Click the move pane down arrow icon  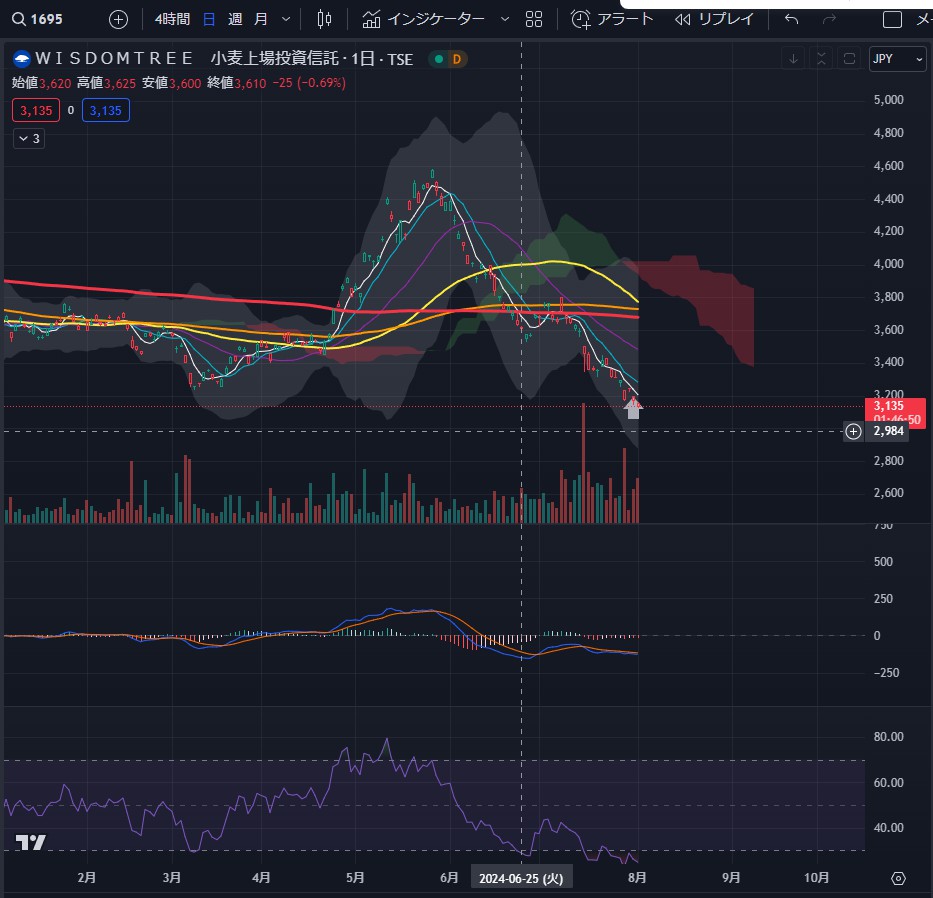(793, 59)
